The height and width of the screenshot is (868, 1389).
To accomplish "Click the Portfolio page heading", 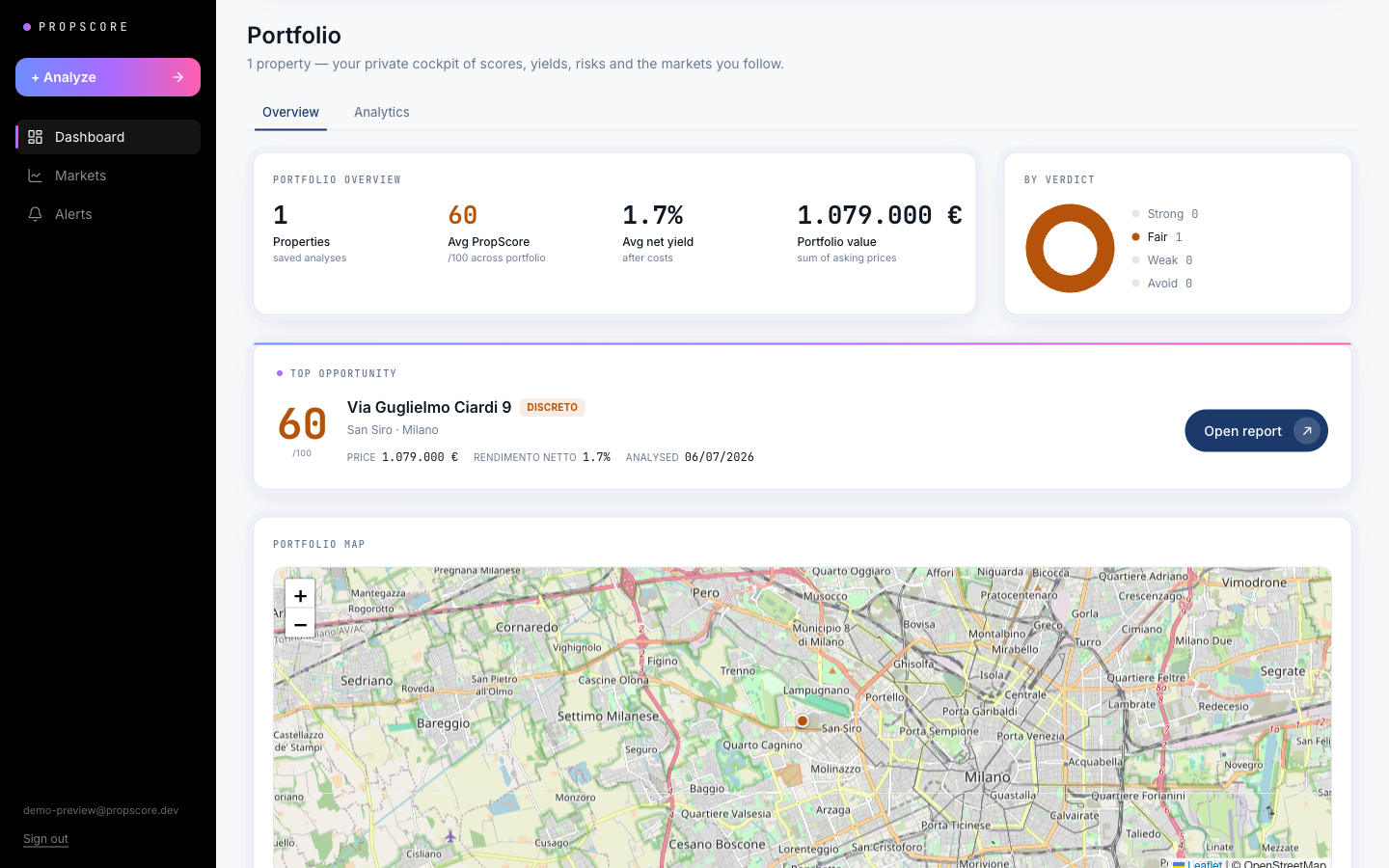I will (294, 35).
